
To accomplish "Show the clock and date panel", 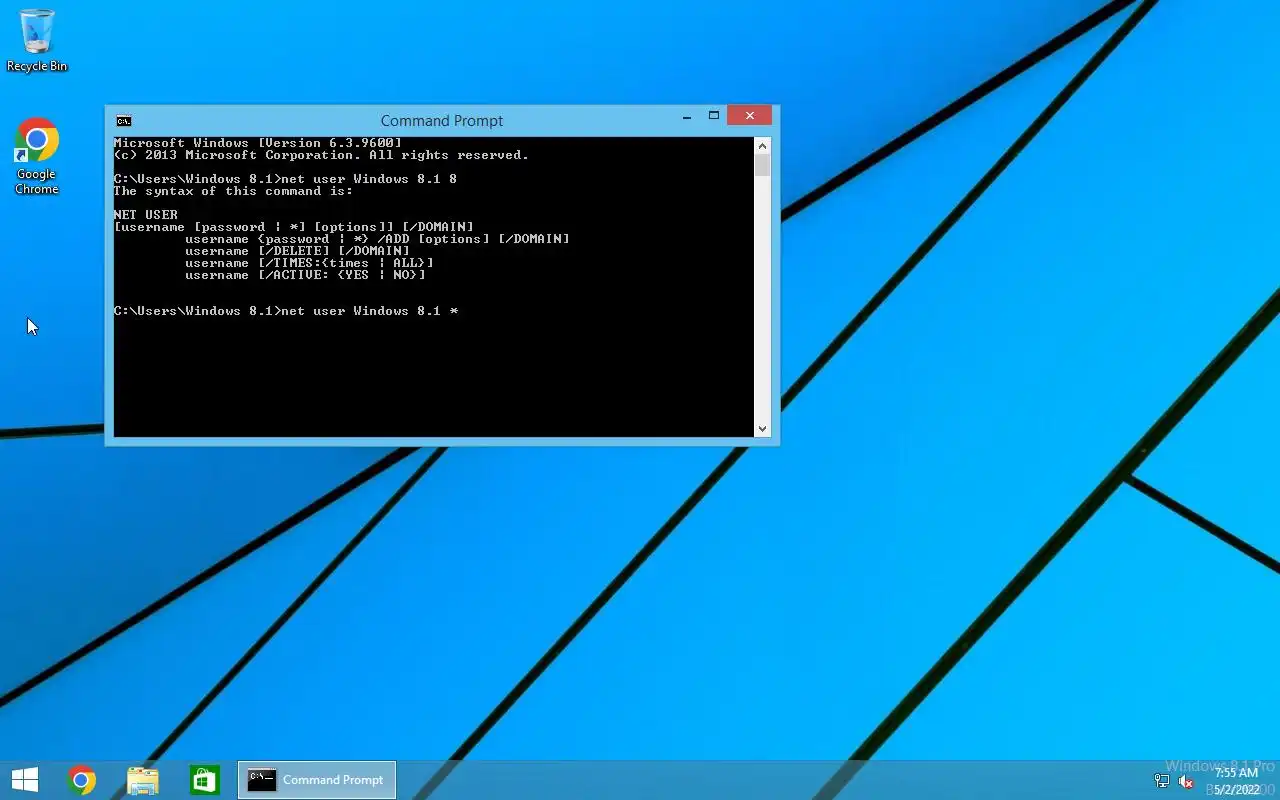I will [x=1237, y=781].
